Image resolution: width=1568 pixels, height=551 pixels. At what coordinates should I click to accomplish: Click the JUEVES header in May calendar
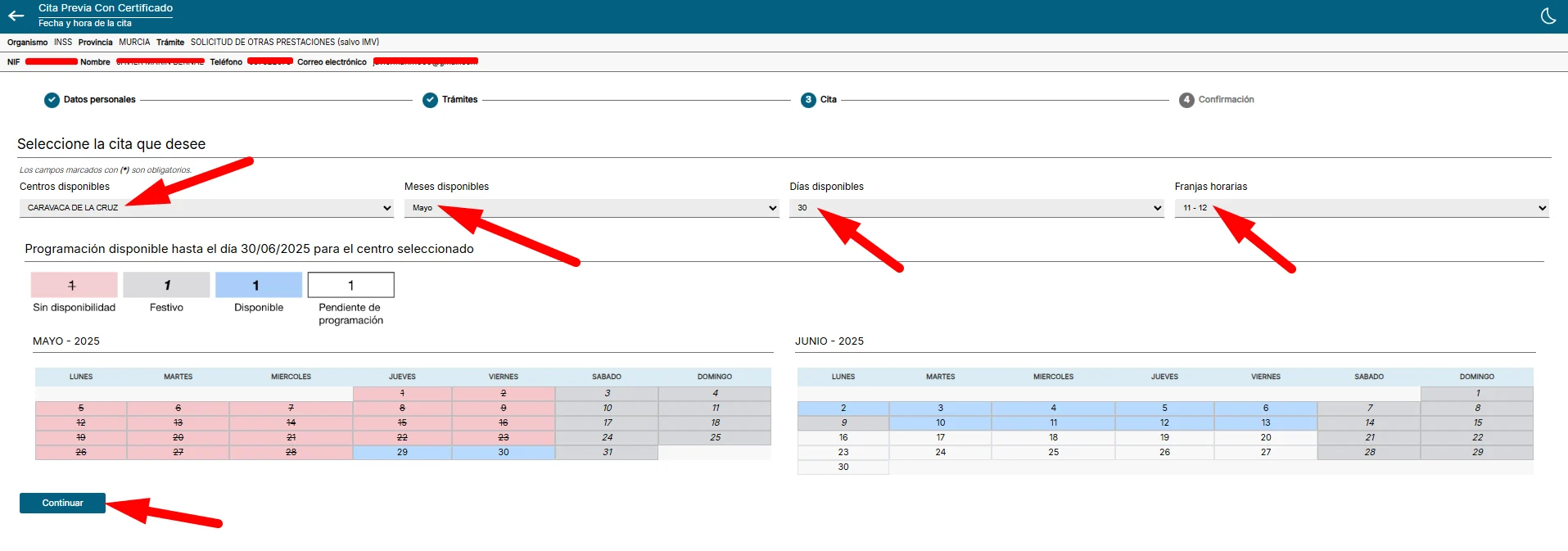click(x=402, y=377)
